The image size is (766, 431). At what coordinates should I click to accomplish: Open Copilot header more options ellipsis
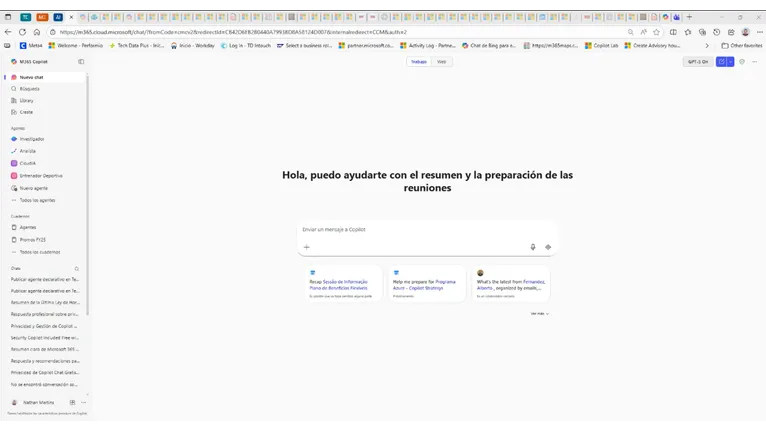pyautogui.click(x=755, y=62)
